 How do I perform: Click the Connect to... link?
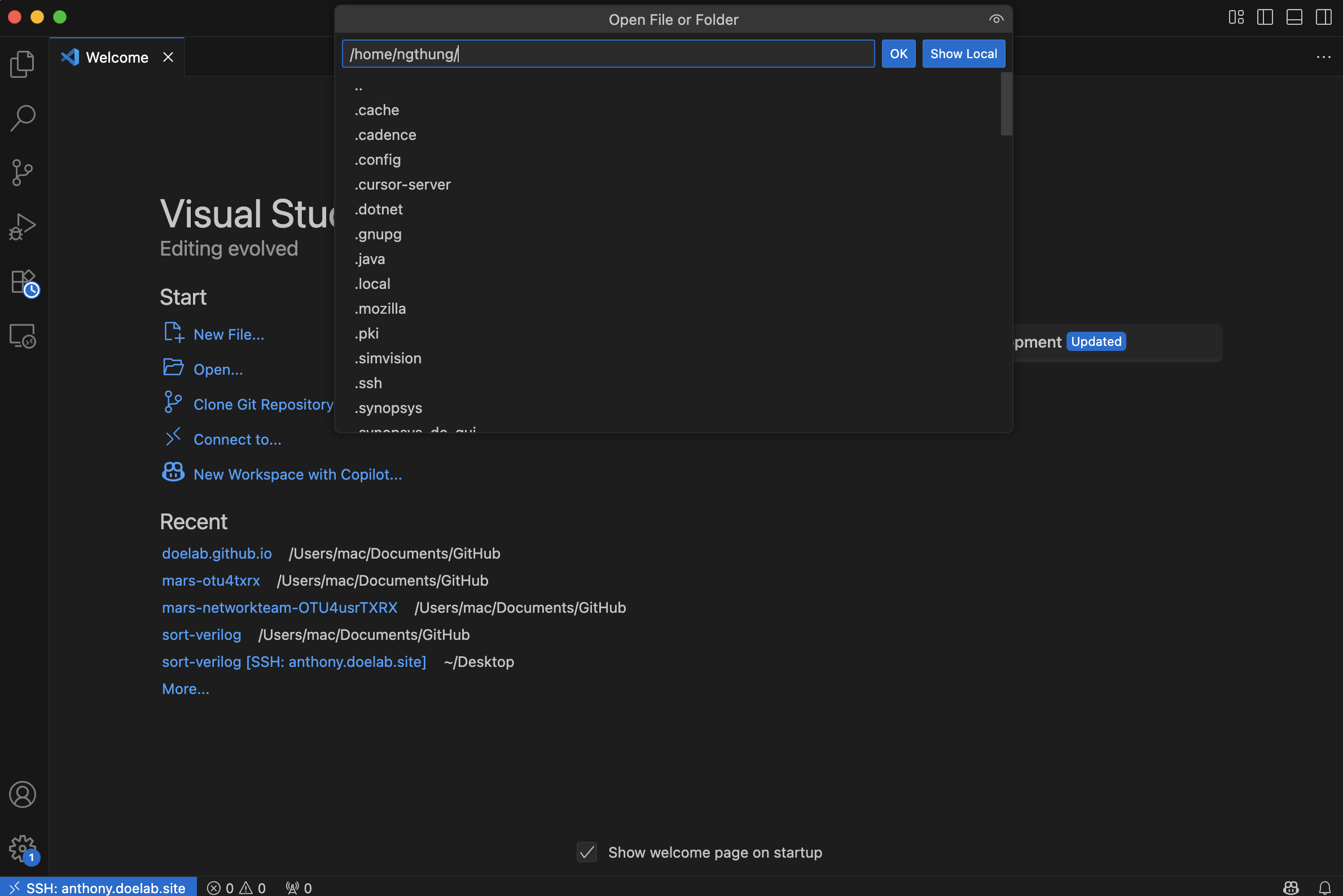pos(237,440)
